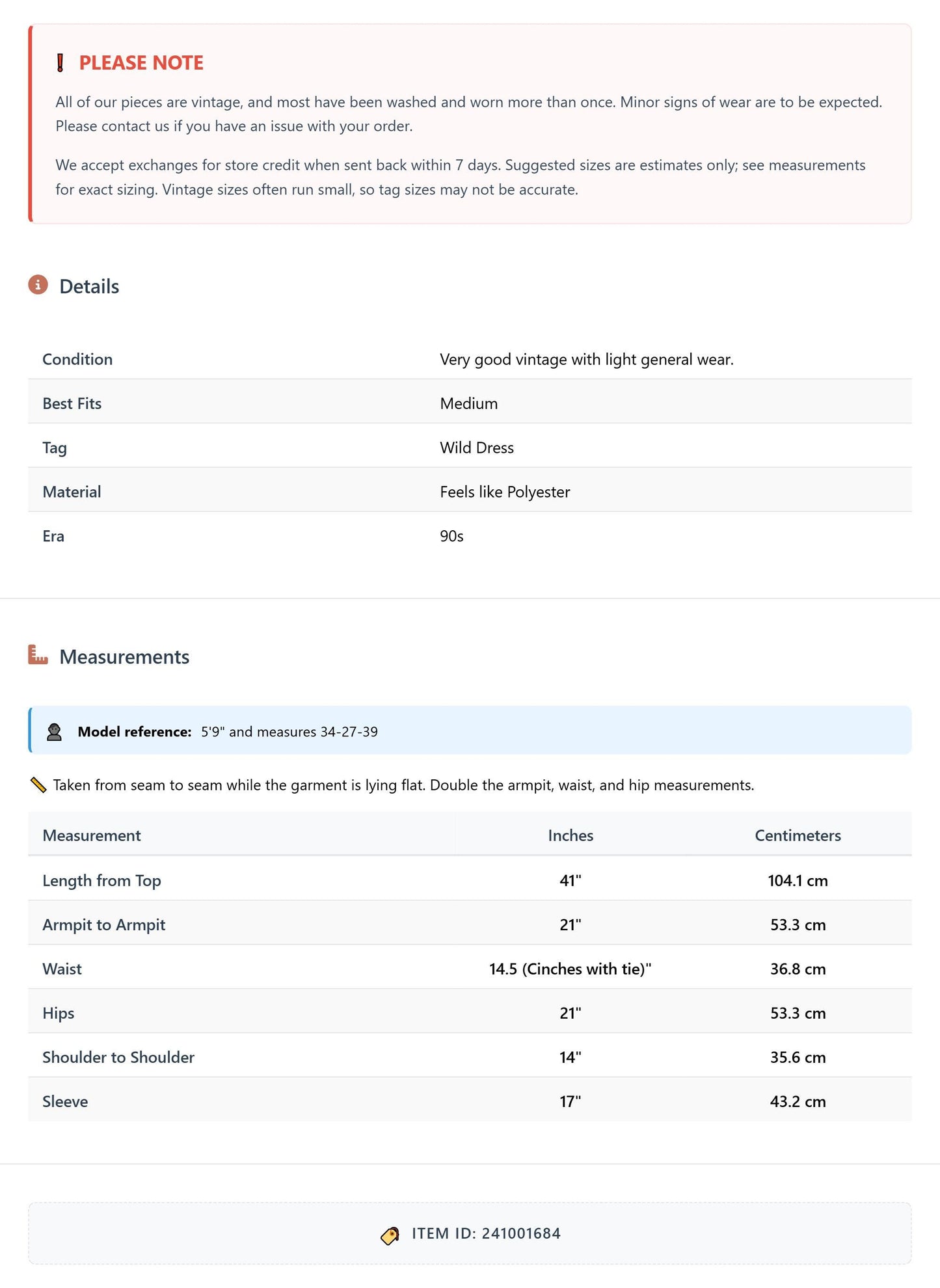Click the Measurements ruler icon
The height and width of the screenshot is (1288, 940).
pyautogui.click(x=38, y=654)
